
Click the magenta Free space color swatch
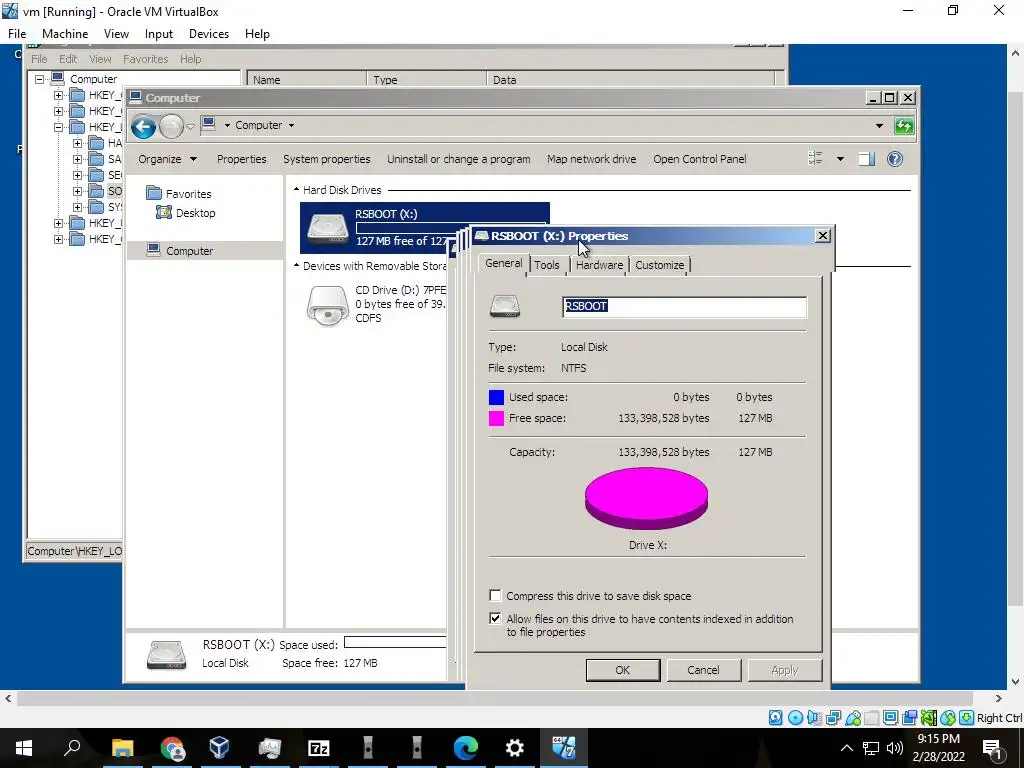[496, 418]
